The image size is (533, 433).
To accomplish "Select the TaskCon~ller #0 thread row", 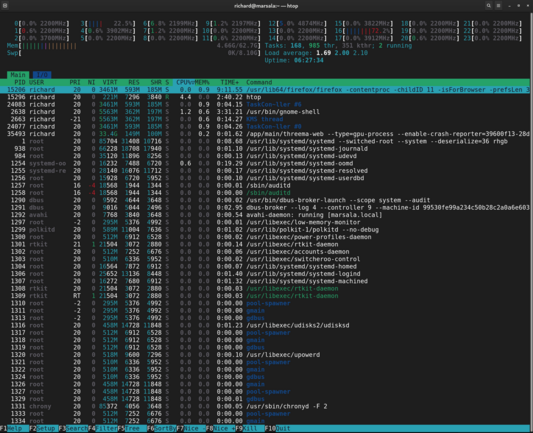I will tap(265, 126).
